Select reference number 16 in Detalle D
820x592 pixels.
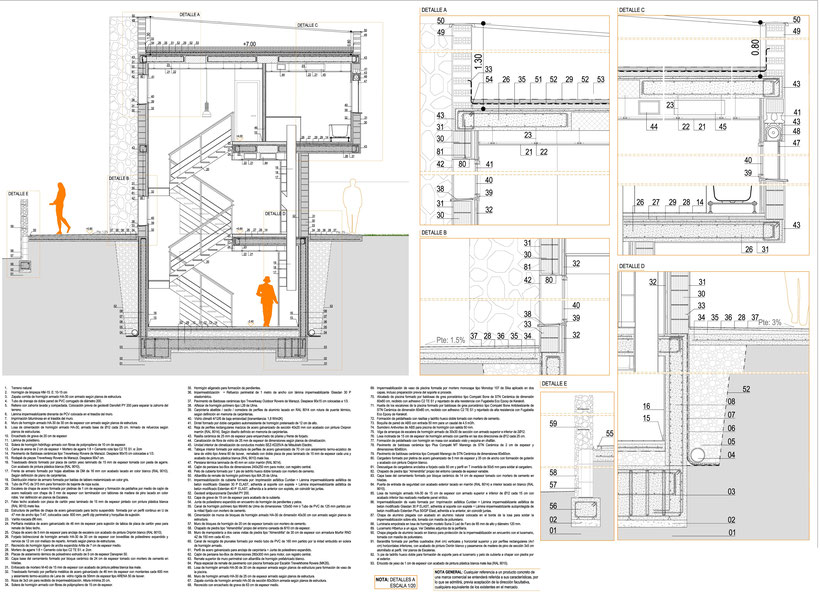point(646,406)
